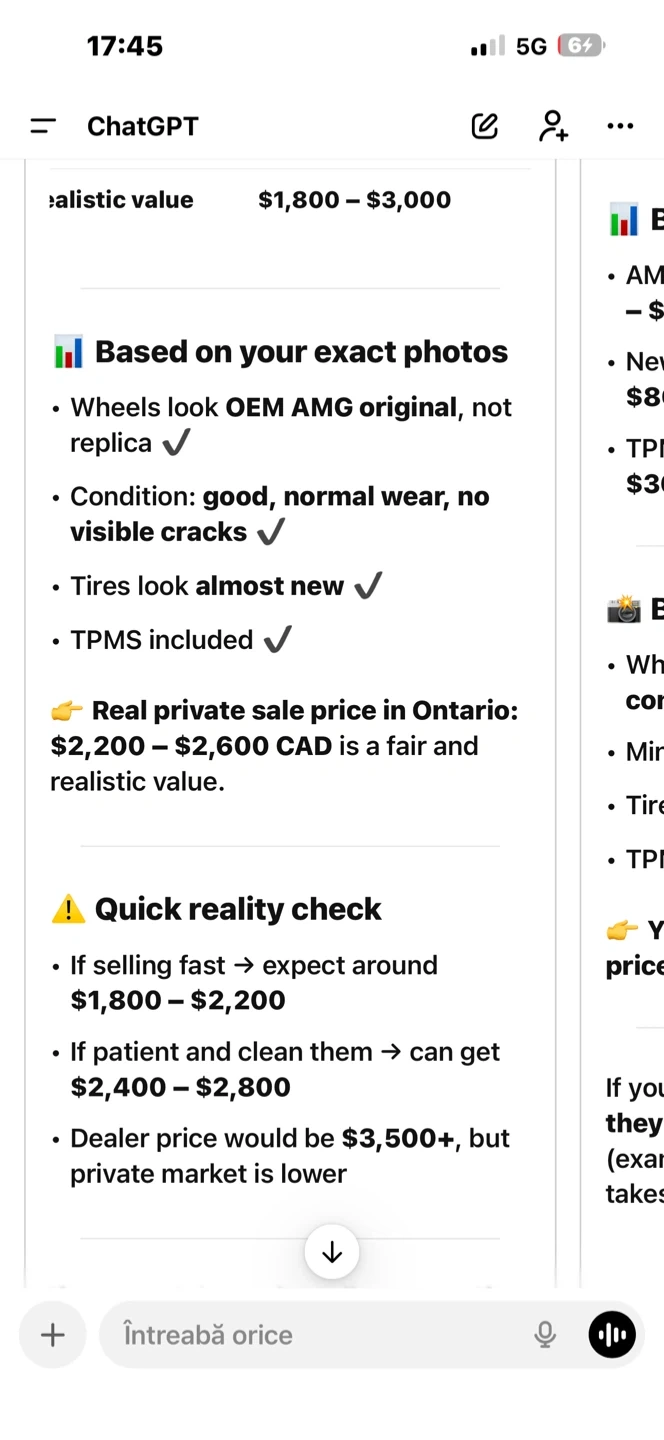Viewport: 664px width, 1440px height.
Task: Tap the microphone dictation icon
Action: pyautogui.click(x=545, y=1334)
